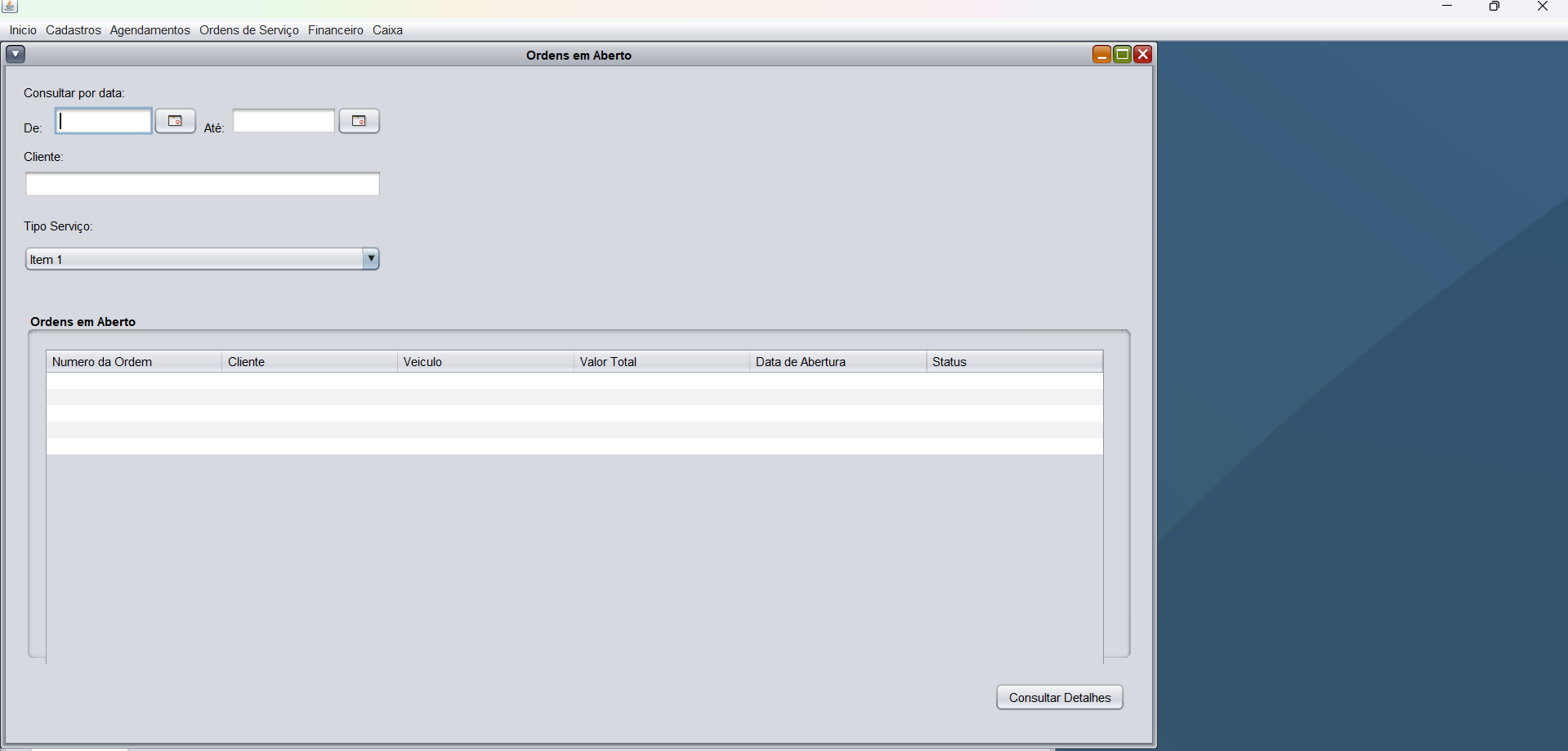The height and width of the screenshot is (751, 1568).
Task: Open the calendar picker for Até date
Action: click(359, 121)
